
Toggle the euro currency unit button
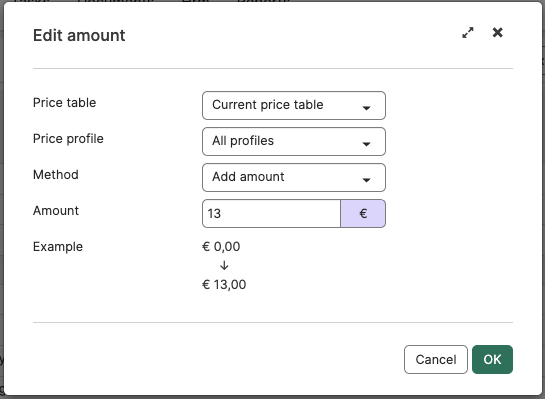point(363,213)
